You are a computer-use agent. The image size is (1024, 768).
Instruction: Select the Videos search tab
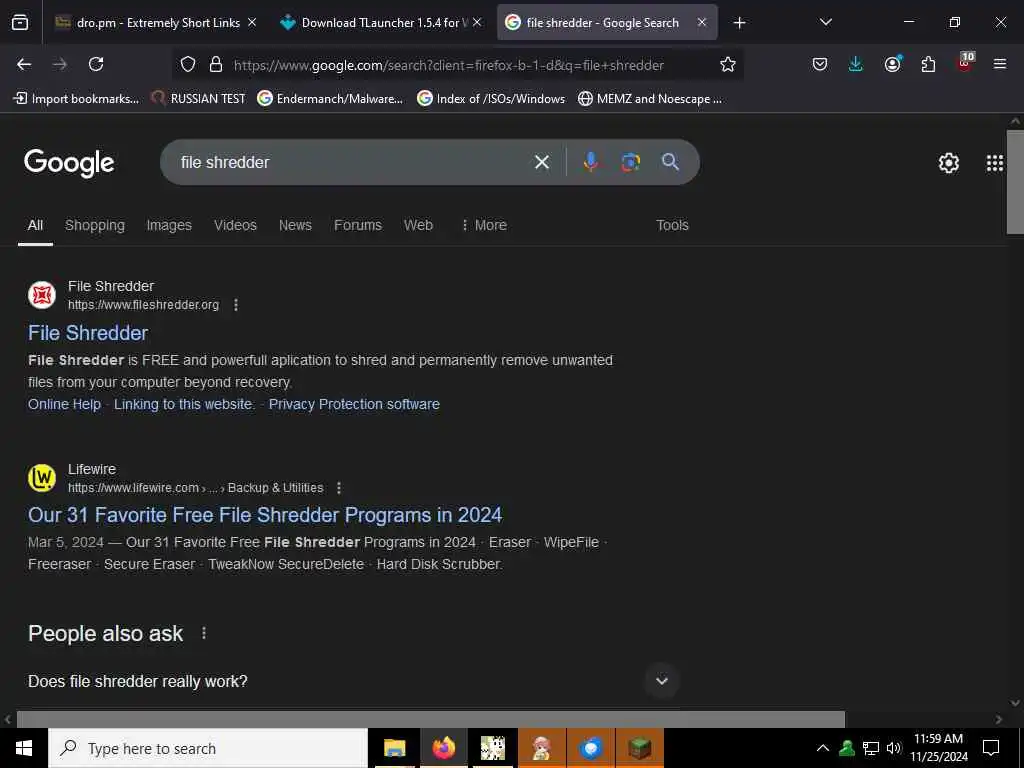[235, 225]
